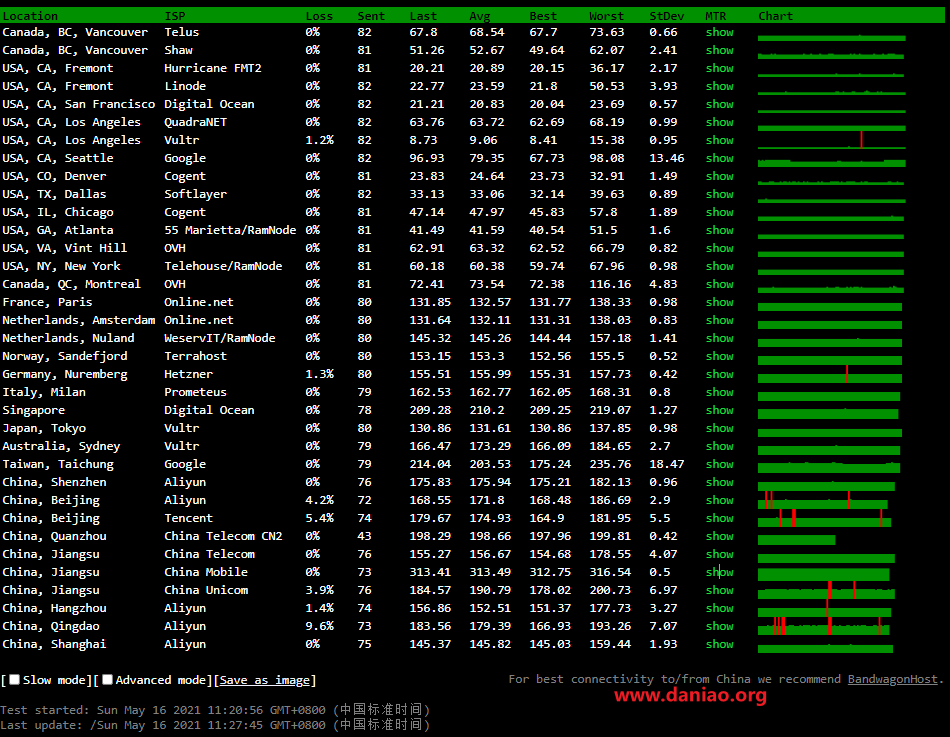Click the Loss column header
950x737 pixels.
pos(319,16)
